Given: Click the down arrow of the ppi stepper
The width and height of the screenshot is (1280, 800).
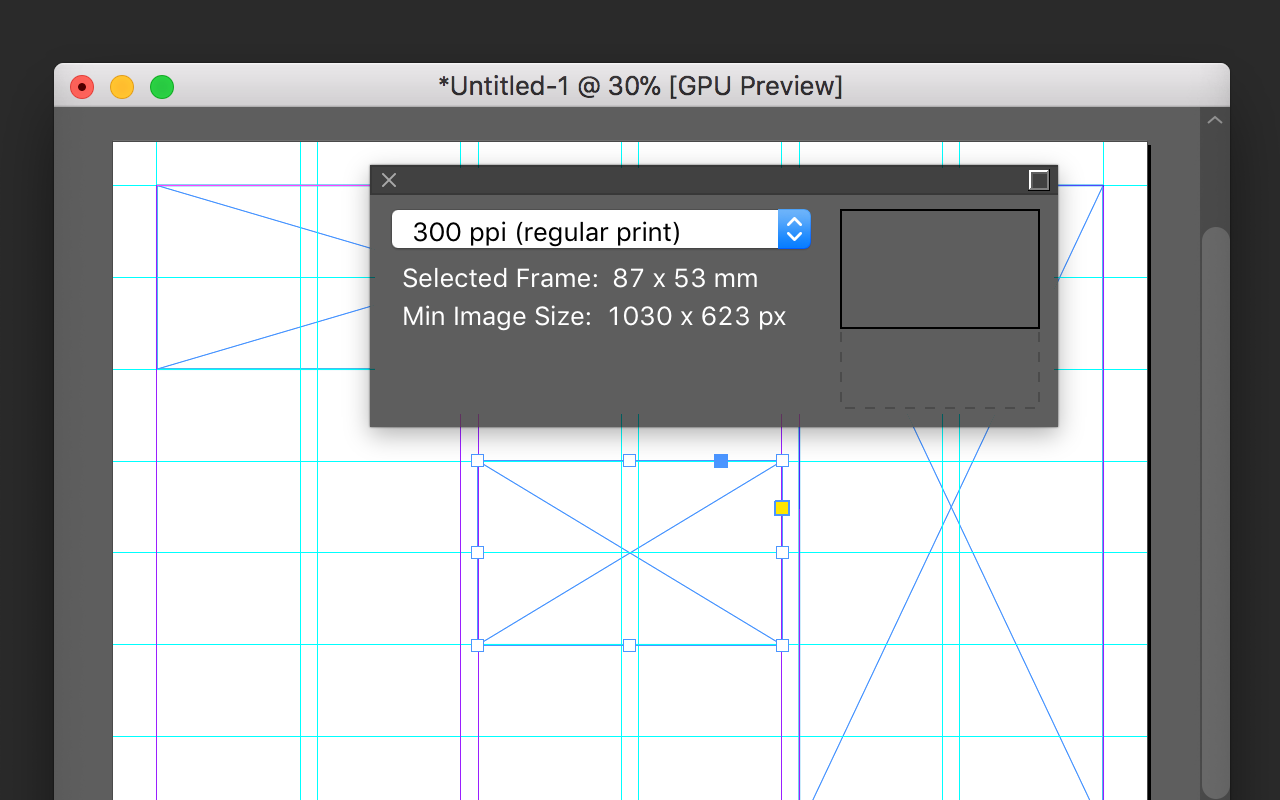Looking at the screenshot, I should coord(793,236).
